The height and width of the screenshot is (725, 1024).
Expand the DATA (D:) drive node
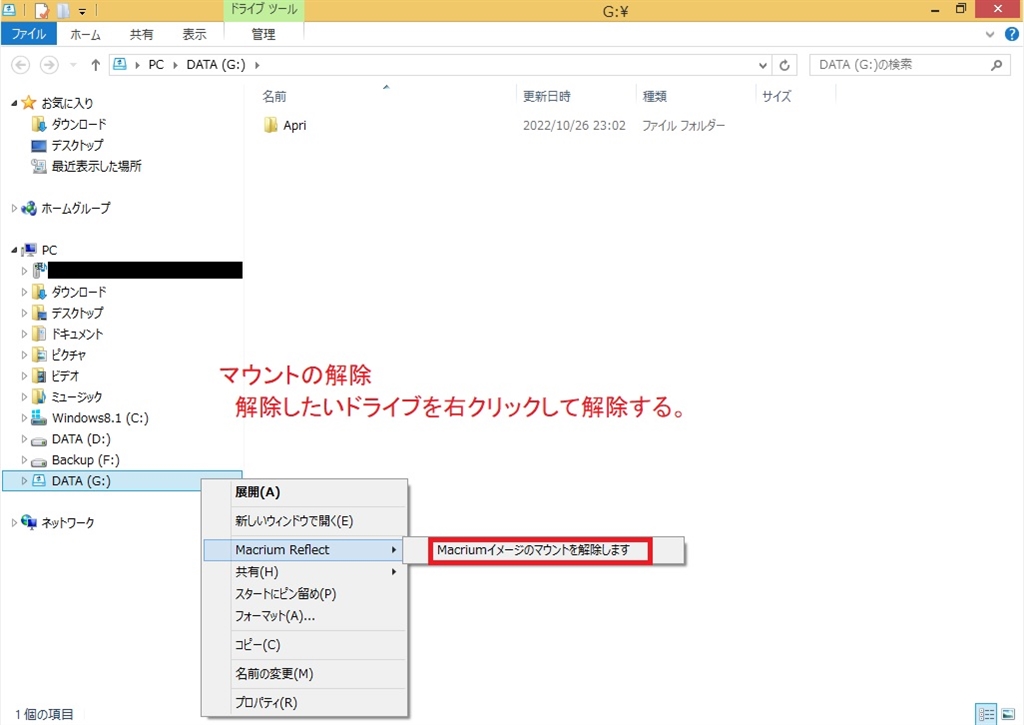24,439
